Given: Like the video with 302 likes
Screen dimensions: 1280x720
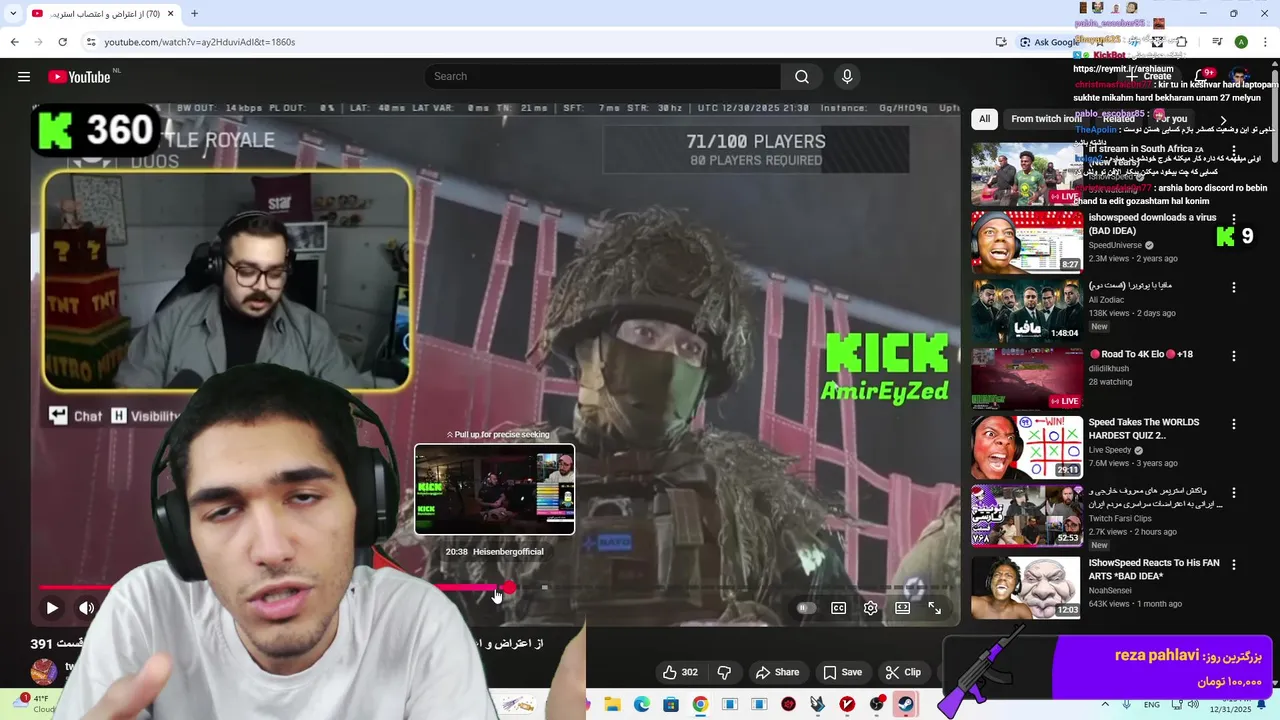Looking at the screenshot, I should [x=680, y=672].
